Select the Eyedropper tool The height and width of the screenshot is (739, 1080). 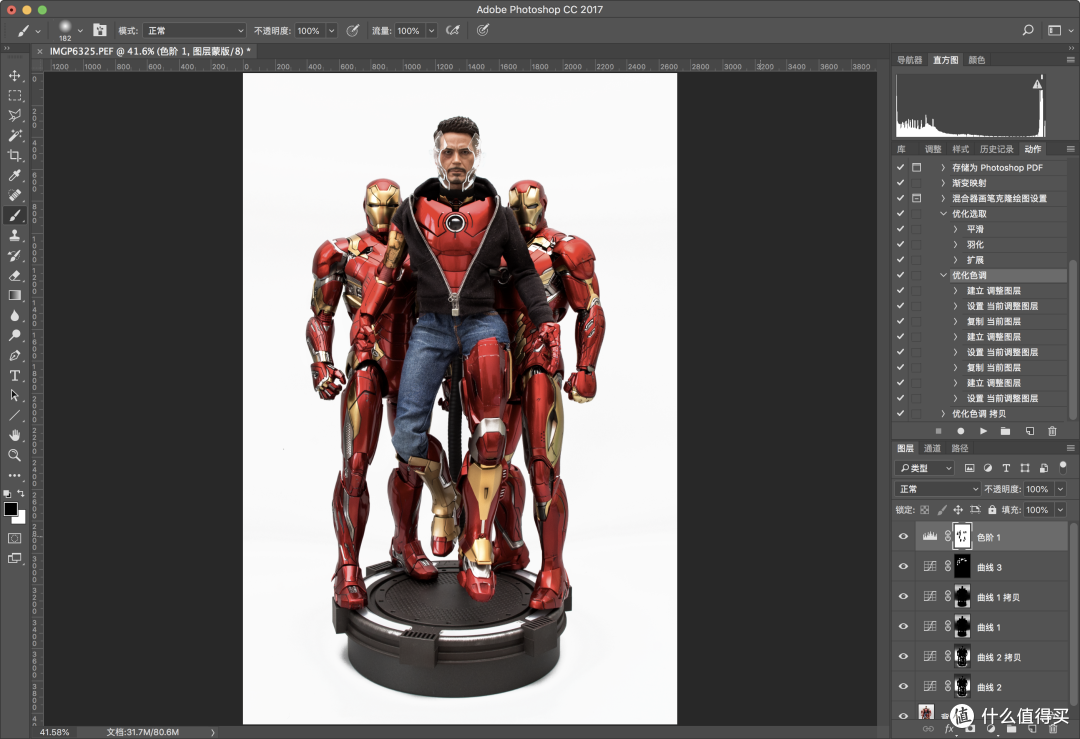coord(14,175)
